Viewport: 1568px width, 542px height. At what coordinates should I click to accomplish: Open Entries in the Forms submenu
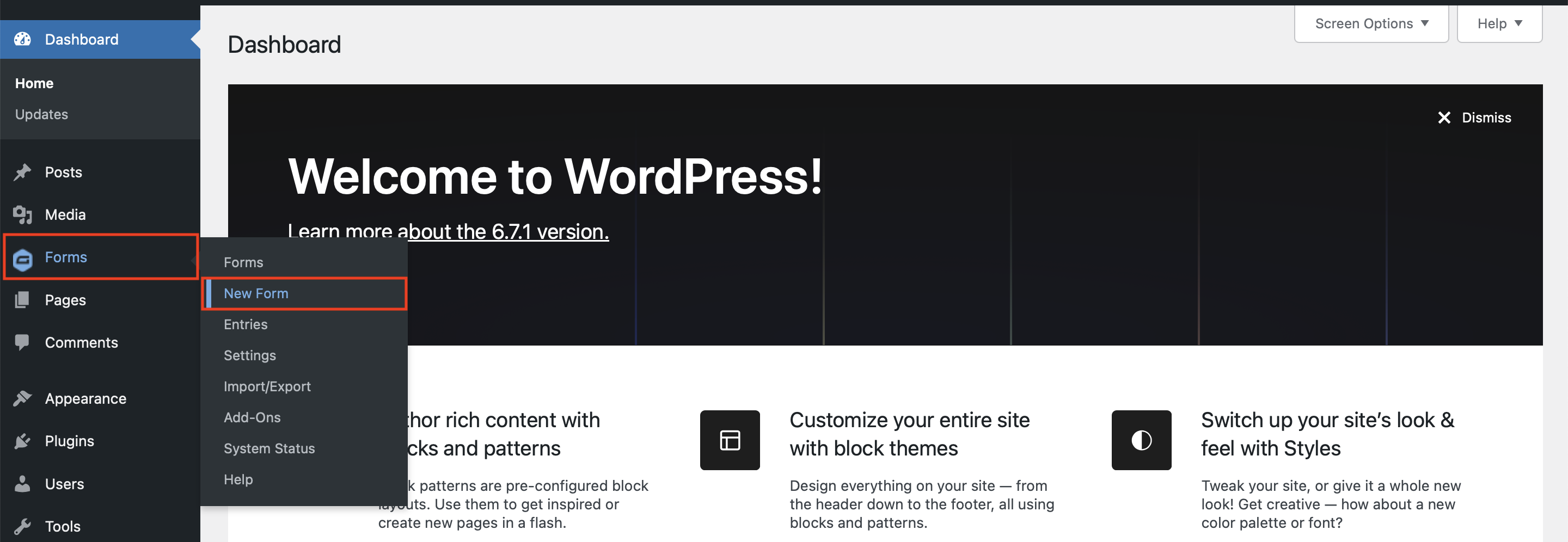(246, 324)
